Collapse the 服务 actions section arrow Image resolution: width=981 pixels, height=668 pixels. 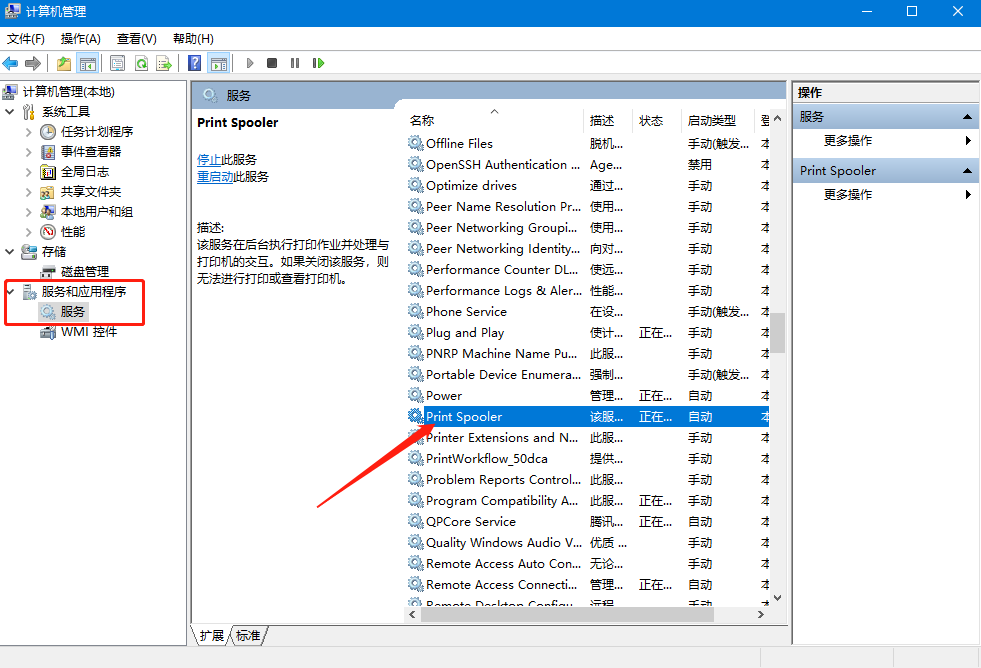tap(967, 117)
